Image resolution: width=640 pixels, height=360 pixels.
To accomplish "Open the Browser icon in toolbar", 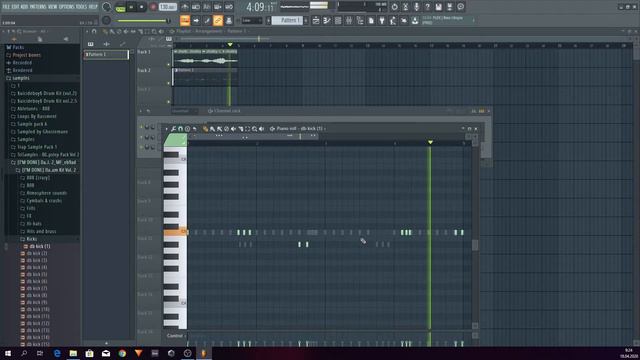I will tap(360, 20).
